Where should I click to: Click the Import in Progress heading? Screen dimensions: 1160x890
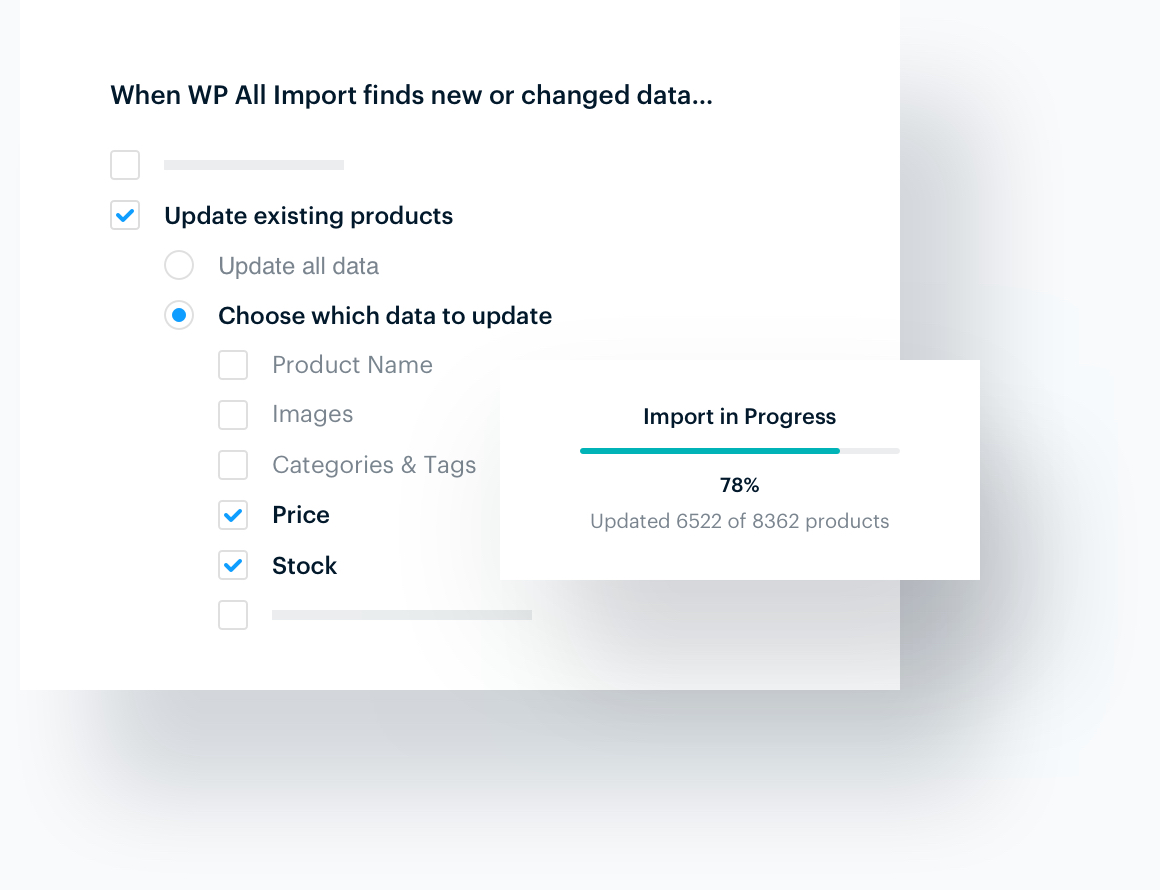point(739,417)
